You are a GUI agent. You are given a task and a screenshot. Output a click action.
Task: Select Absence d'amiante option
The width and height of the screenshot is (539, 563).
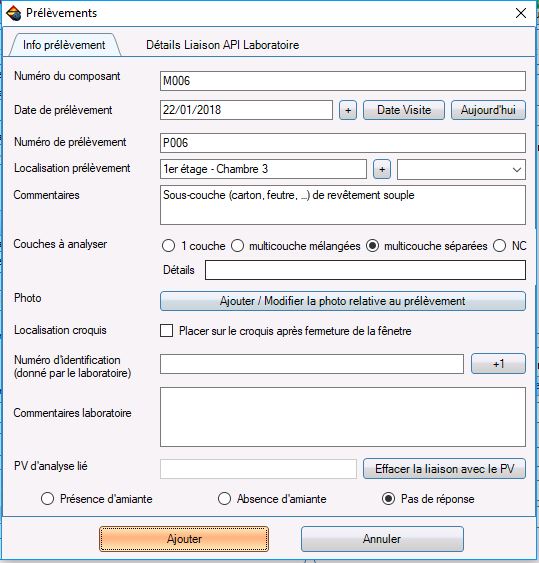224,499
